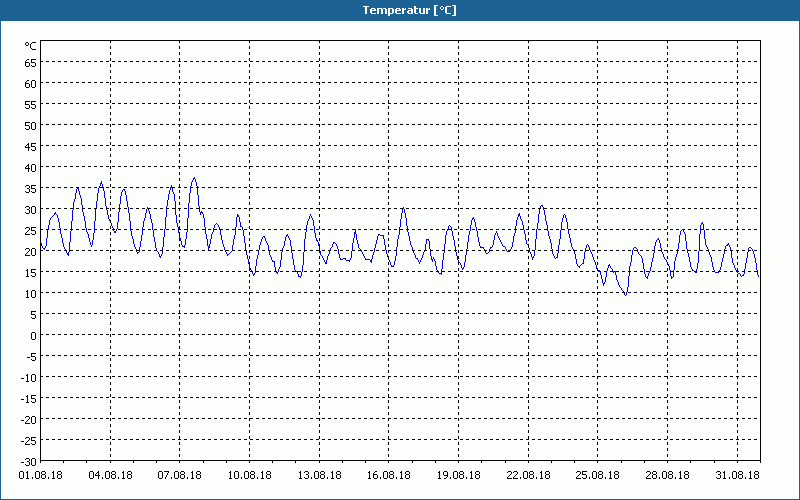The image size is (800, 500).
Task: Click the 10.08.18 date on x-axis
Action: click(250, 475)
